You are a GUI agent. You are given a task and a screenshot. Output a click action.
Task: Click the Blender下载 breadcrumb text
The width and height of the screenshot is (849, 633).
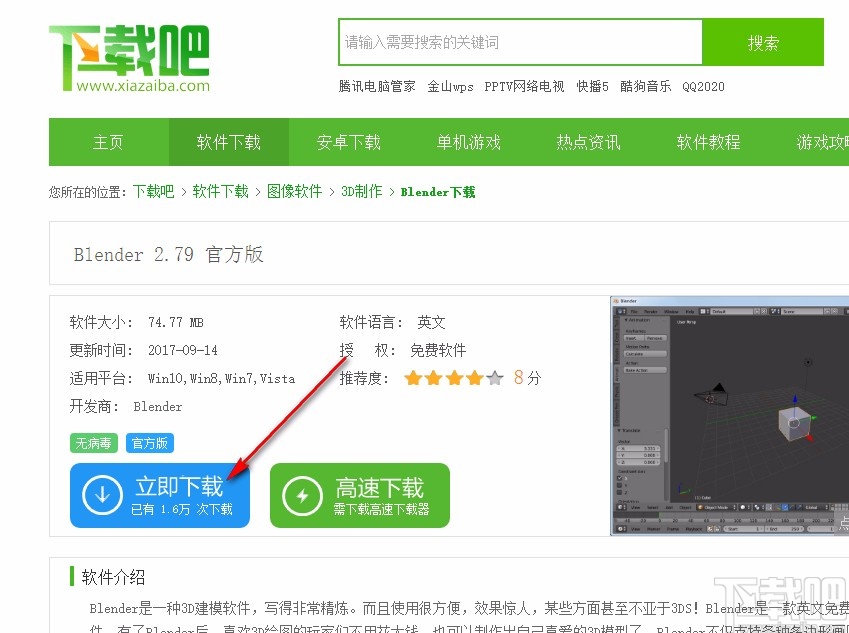coord(438,192)
